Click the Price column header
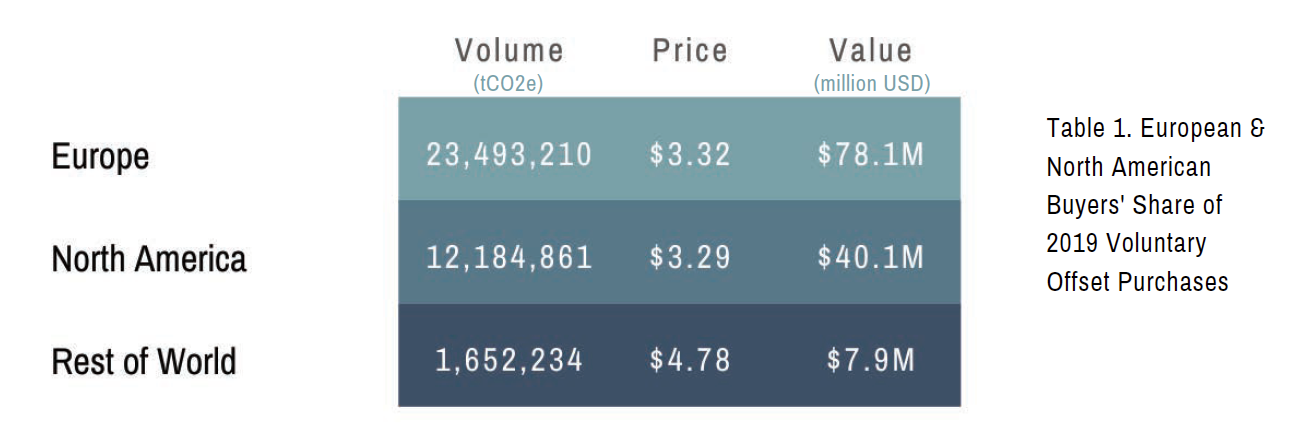The height and width of the screenshot is (444, 1304). click(690, 50)
